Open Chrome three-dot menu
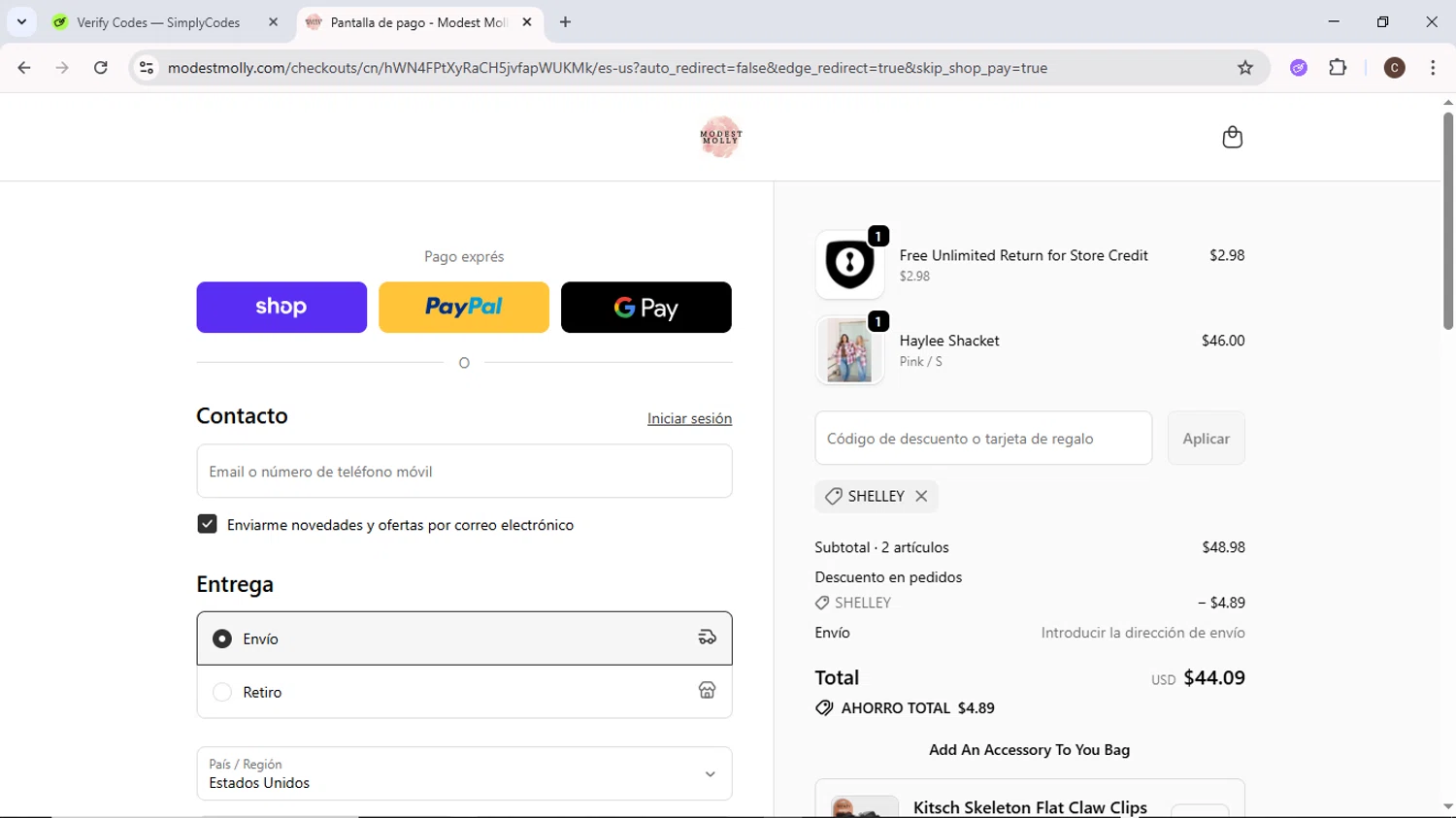 coord(1433,68)
